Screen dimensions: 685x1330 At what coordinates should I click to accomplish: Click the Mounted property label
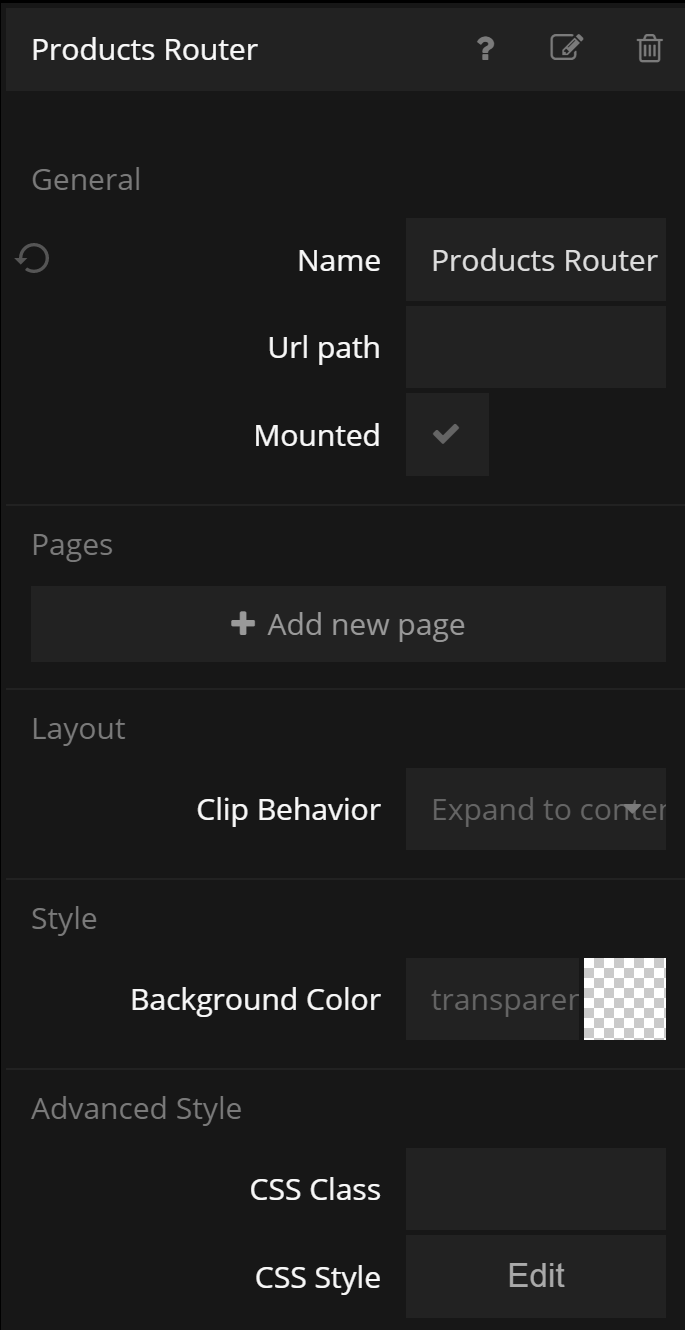click(317, 436)
